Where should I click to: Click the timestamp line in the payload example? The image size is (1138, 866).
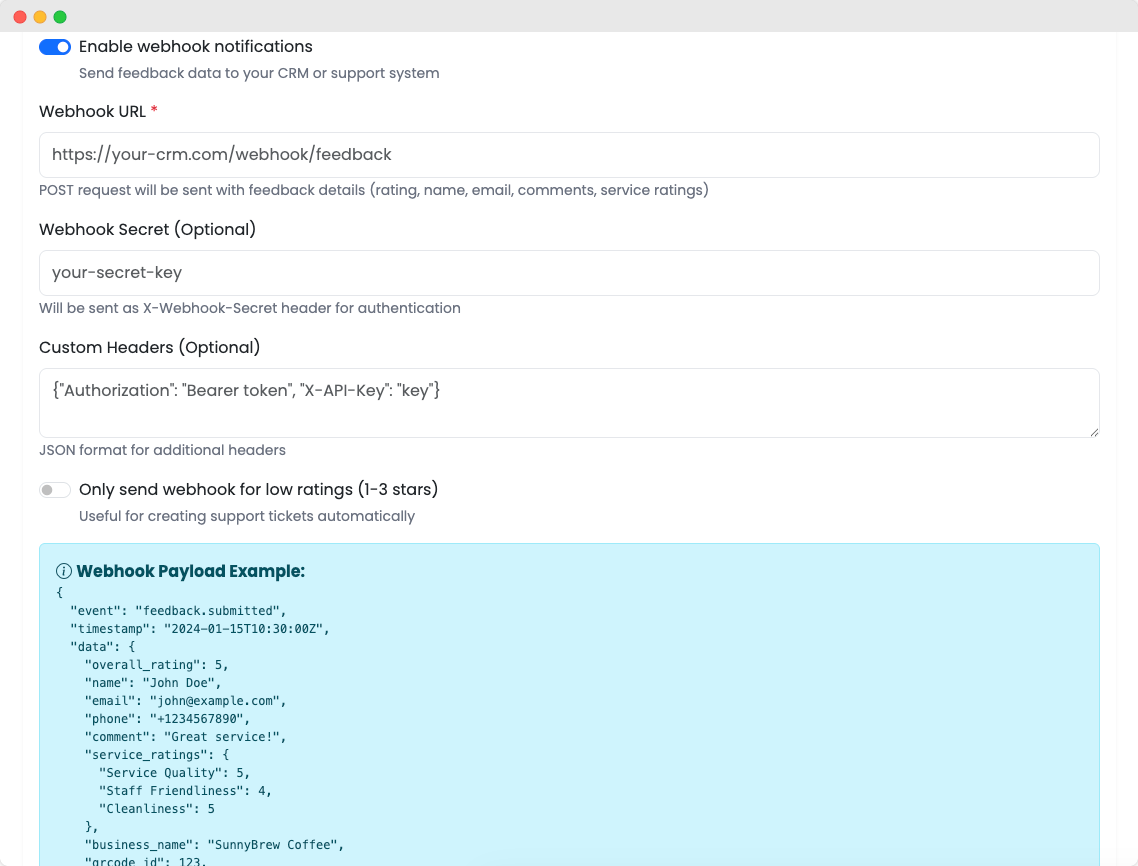[199, 629]
